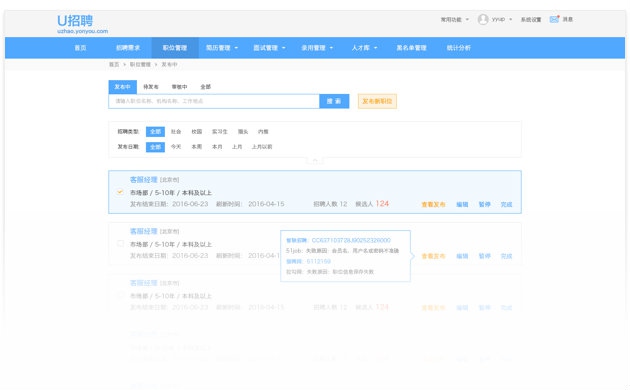The height and width of the screenshot is (390, 630).
Task: Expand the 人才库 menu
Action: click(364, 48)
